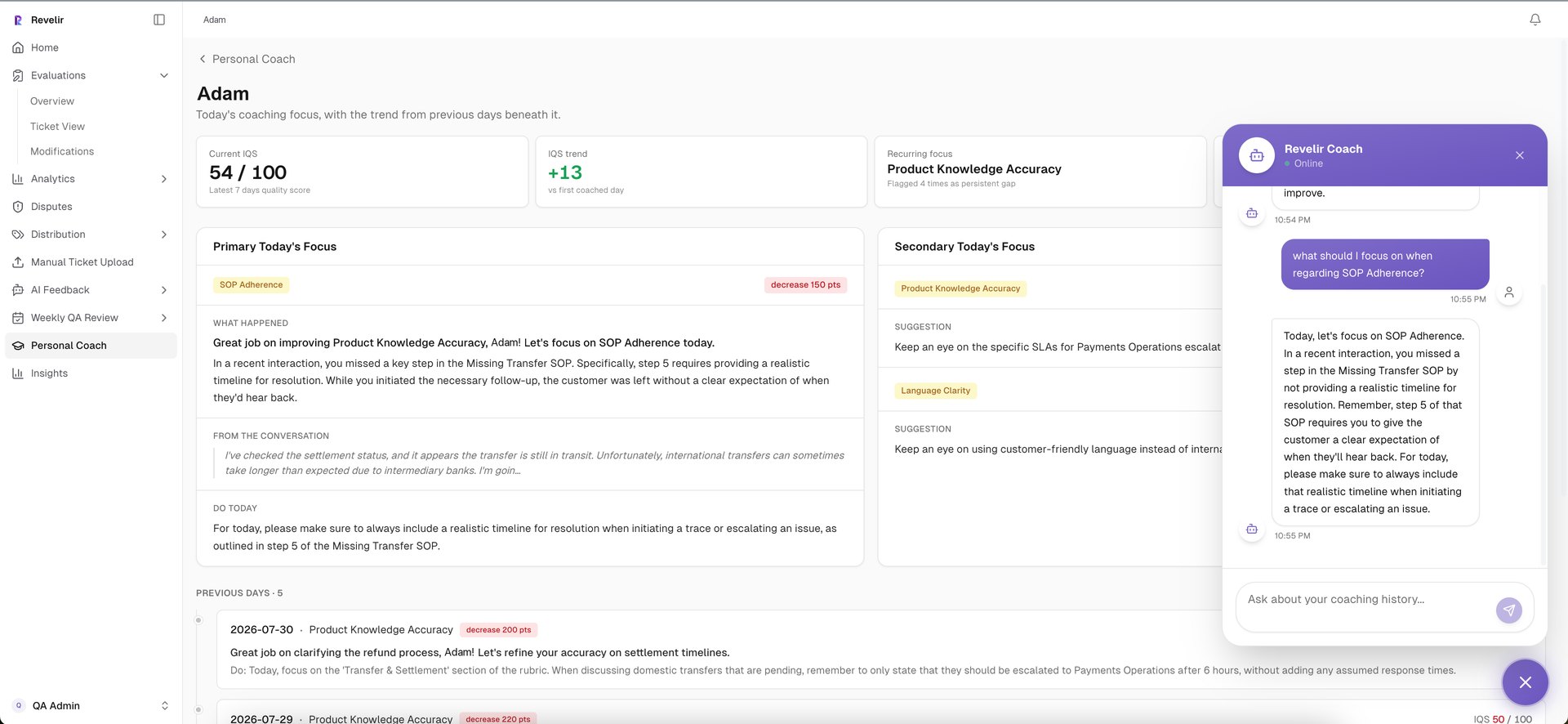Click the Revelir logo icon
The image size is (1568, 724).
18,20
